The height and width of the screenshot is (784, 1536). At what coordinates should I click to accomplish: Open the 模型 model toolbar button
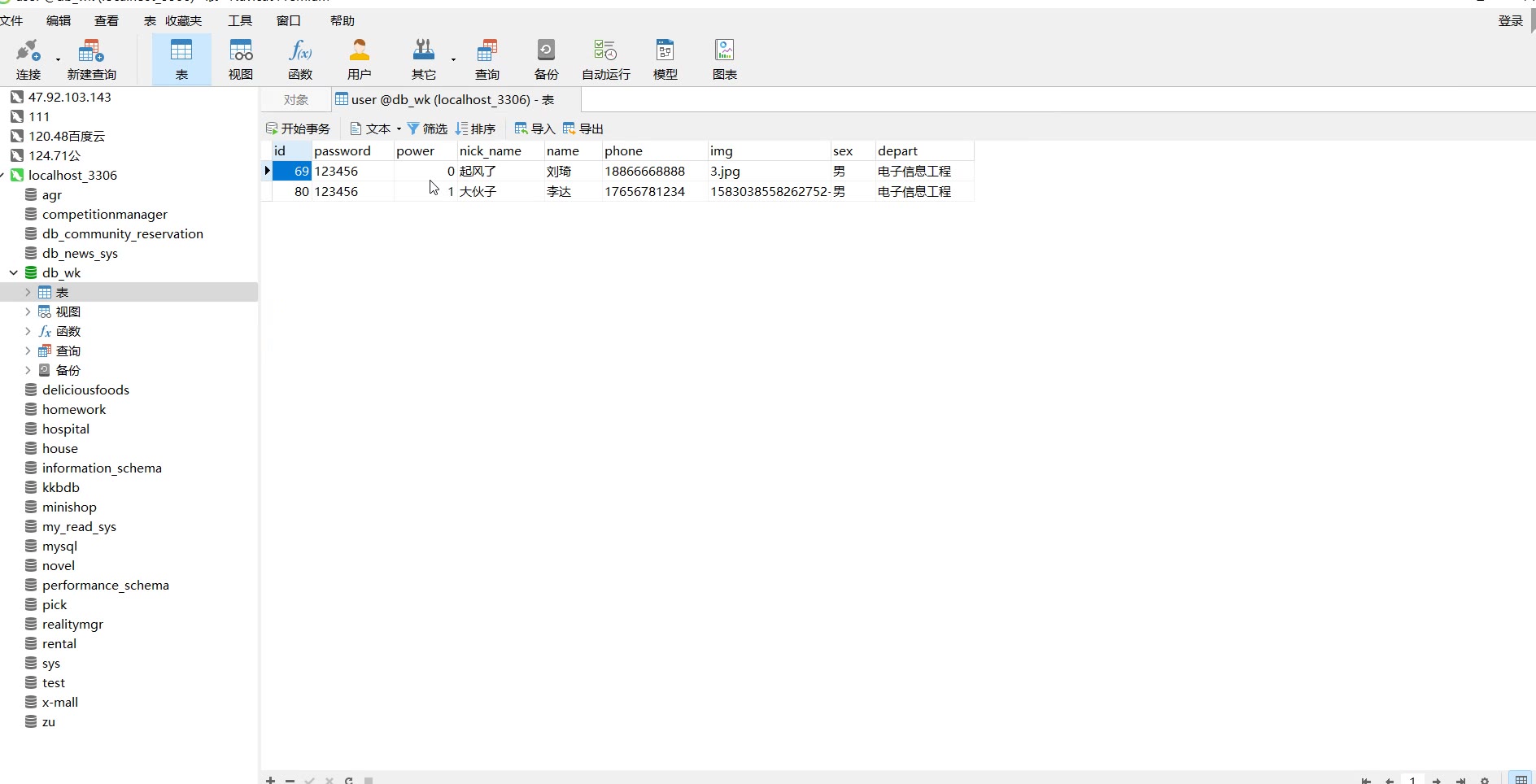(665, 59)
